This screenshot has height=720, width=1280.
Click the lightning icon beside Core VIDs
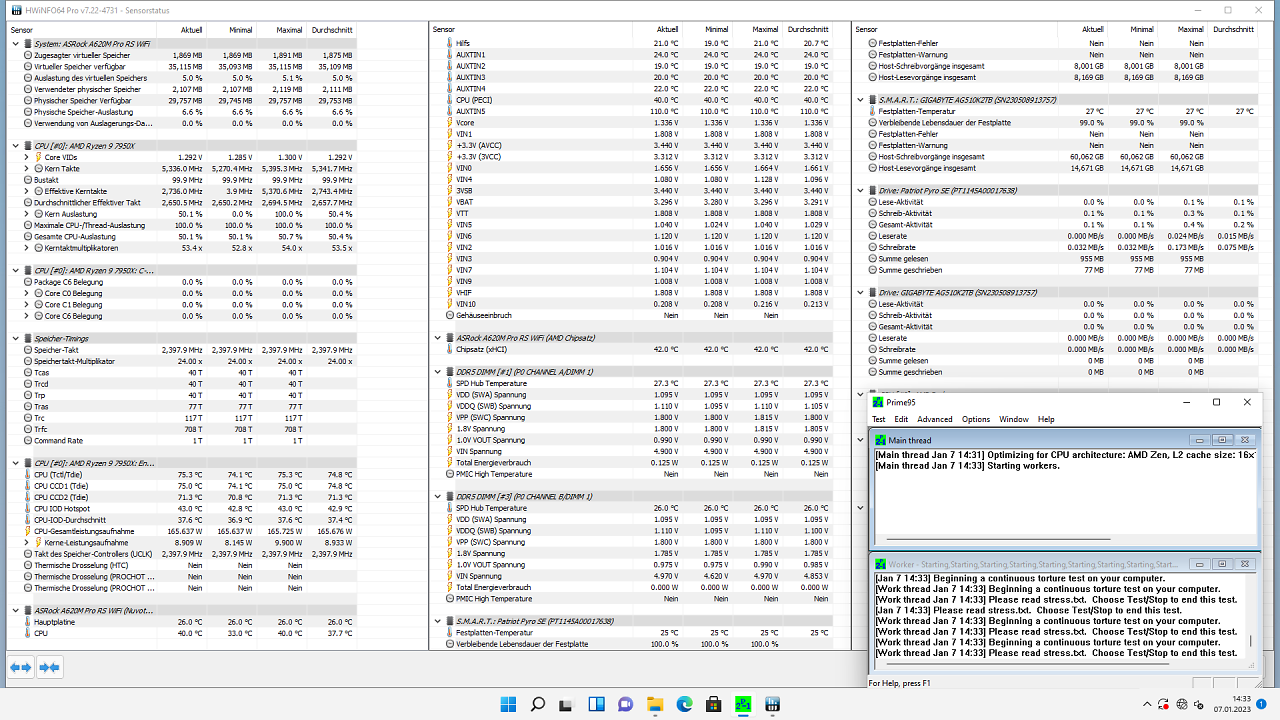point(38,157)
